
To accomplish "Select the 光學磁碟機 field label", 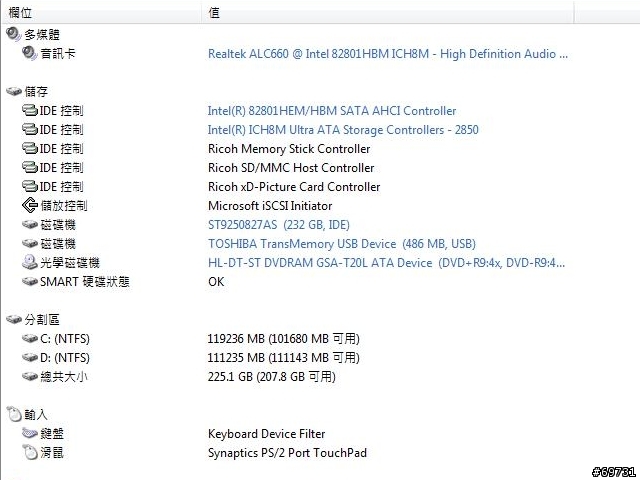I will pos(70,263).
